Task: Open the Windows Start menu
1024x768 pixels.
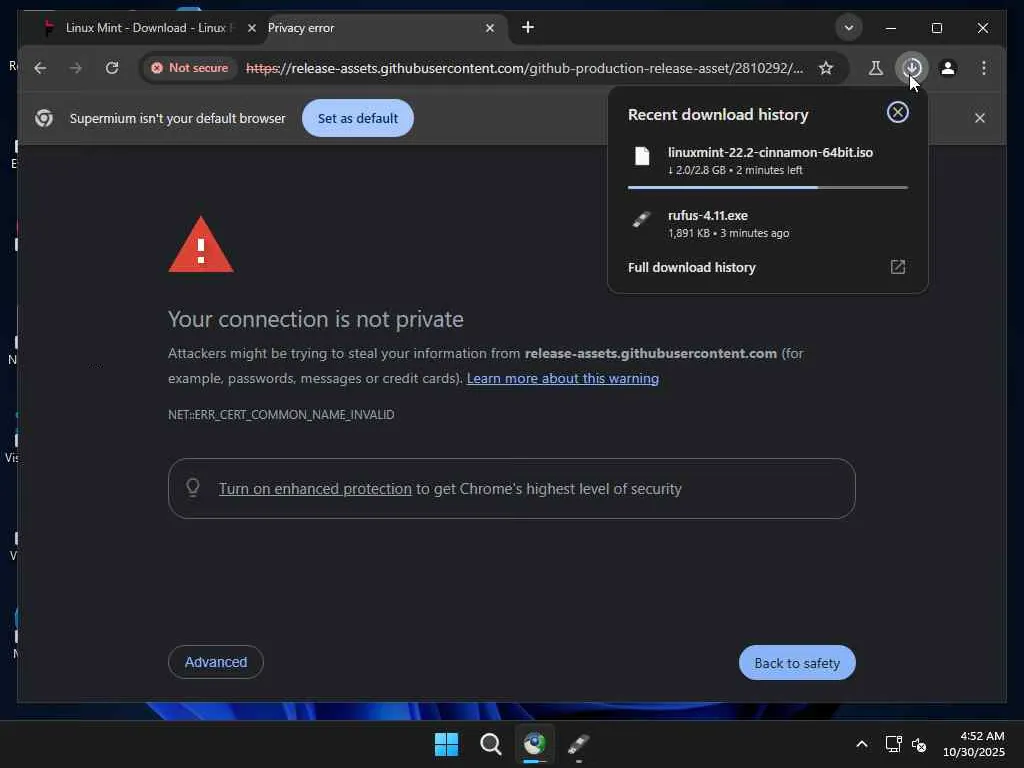Action: [447, 744]
